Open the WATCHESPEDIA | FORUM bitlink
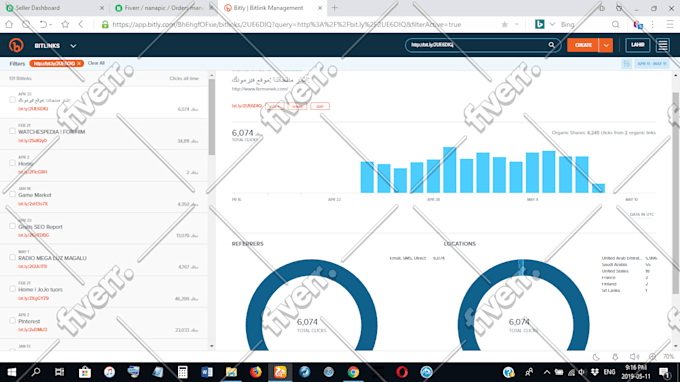 click(104, 134)
